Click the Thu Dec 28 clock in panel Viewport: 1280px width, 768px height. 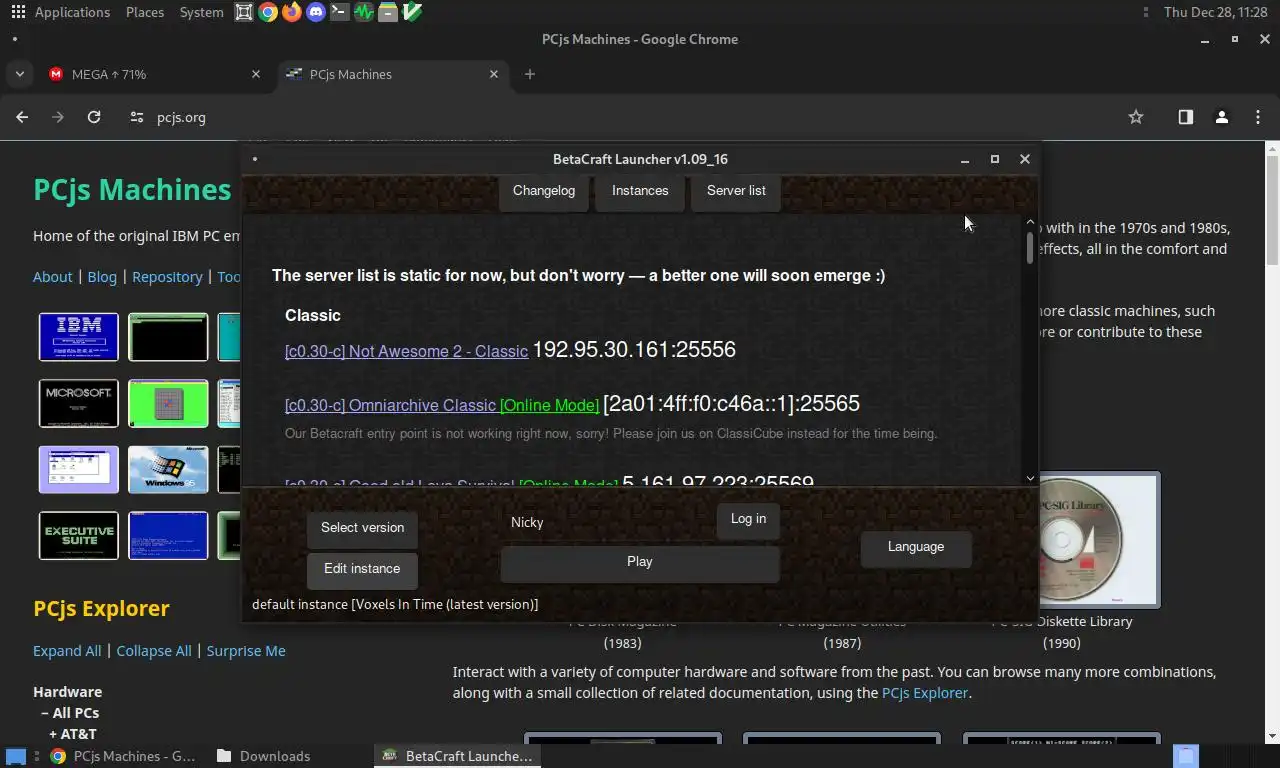(1216, 12)
